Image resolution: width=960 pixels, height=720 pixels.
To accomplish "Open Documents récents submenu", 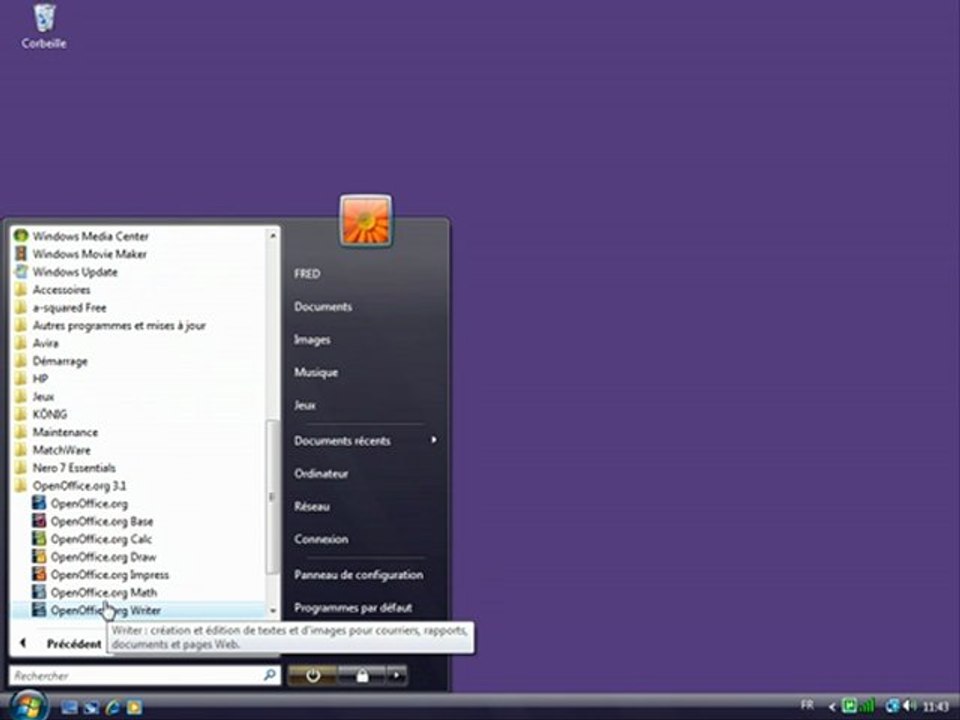I will [x=365, y=441].
